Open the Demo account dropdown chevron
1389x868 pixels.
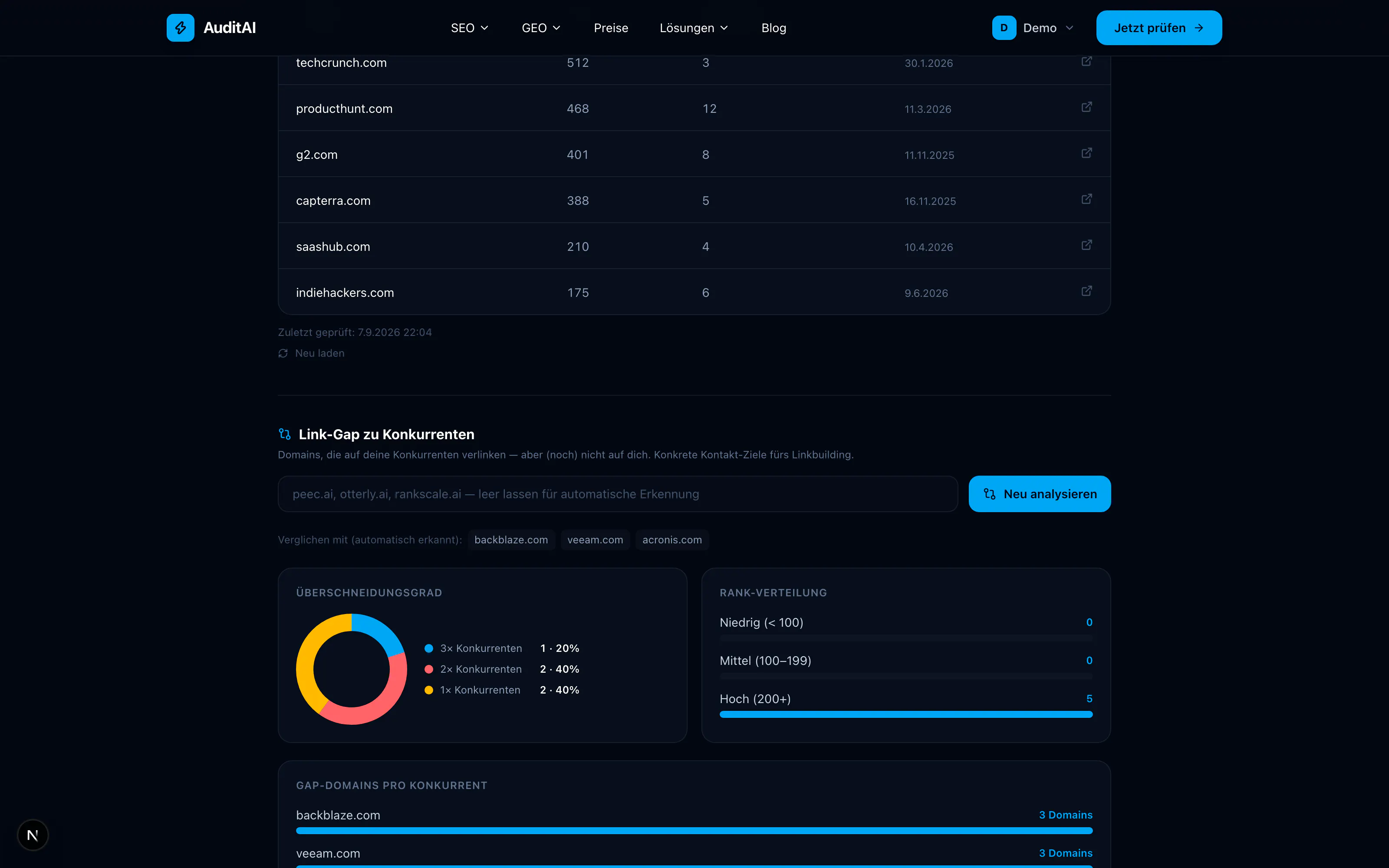click(1069, 27)
